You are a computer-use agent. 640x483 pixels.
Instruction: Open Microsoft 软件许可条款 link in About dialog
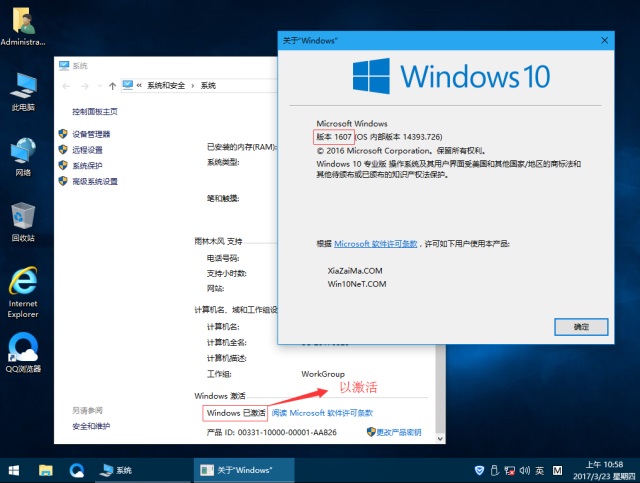tap(378, 243)
